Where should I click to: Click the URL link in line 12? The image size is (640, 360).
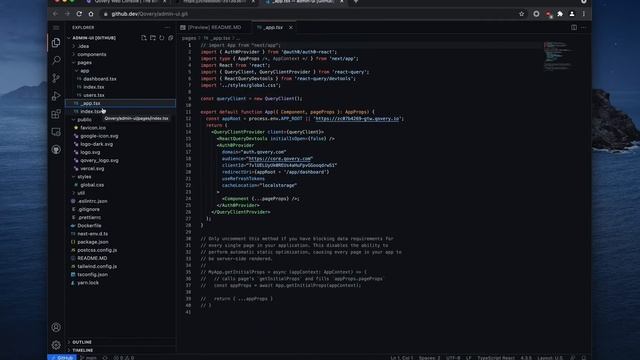(357, 119)
